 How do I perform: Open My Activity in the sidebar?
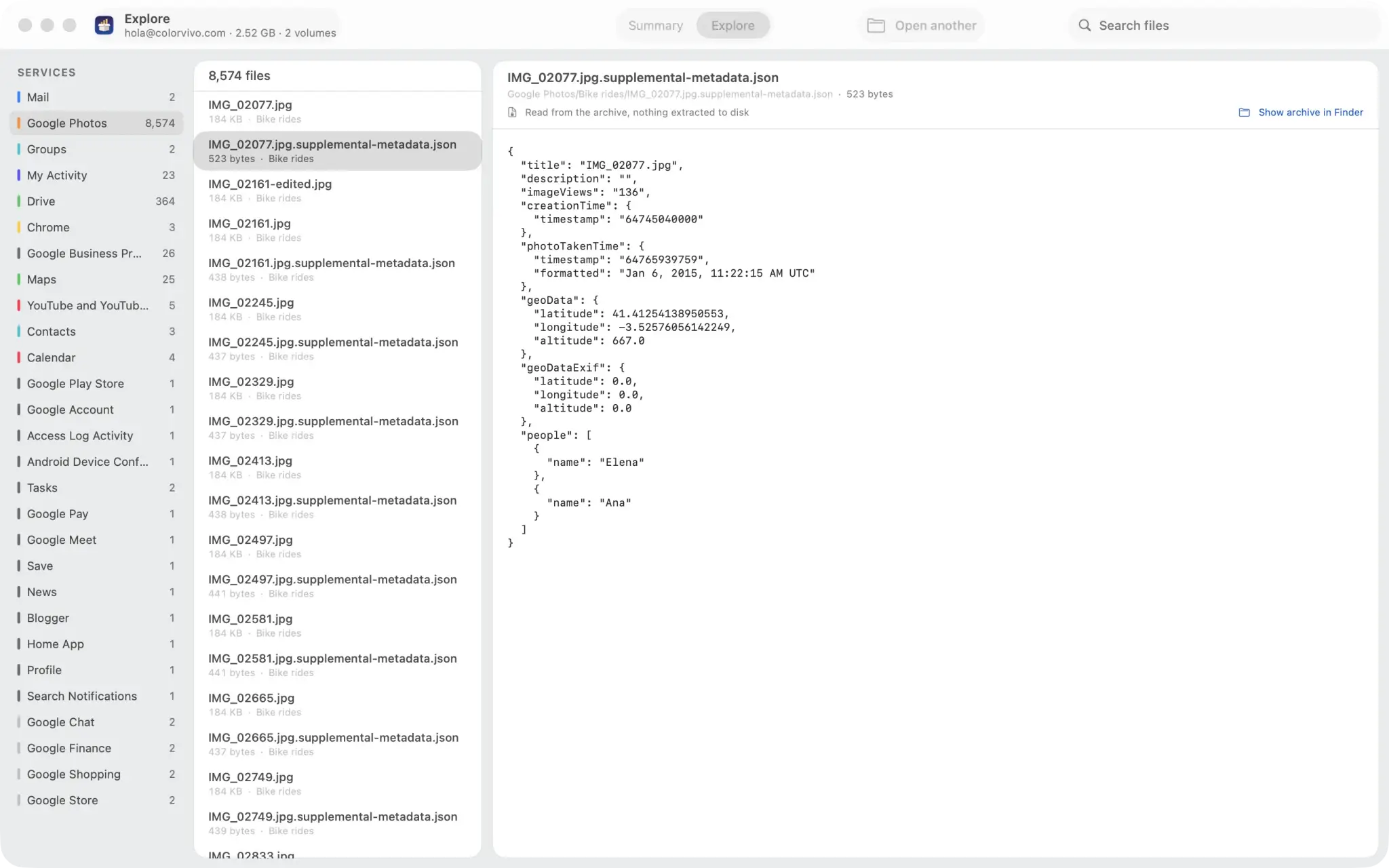point(96,175)
